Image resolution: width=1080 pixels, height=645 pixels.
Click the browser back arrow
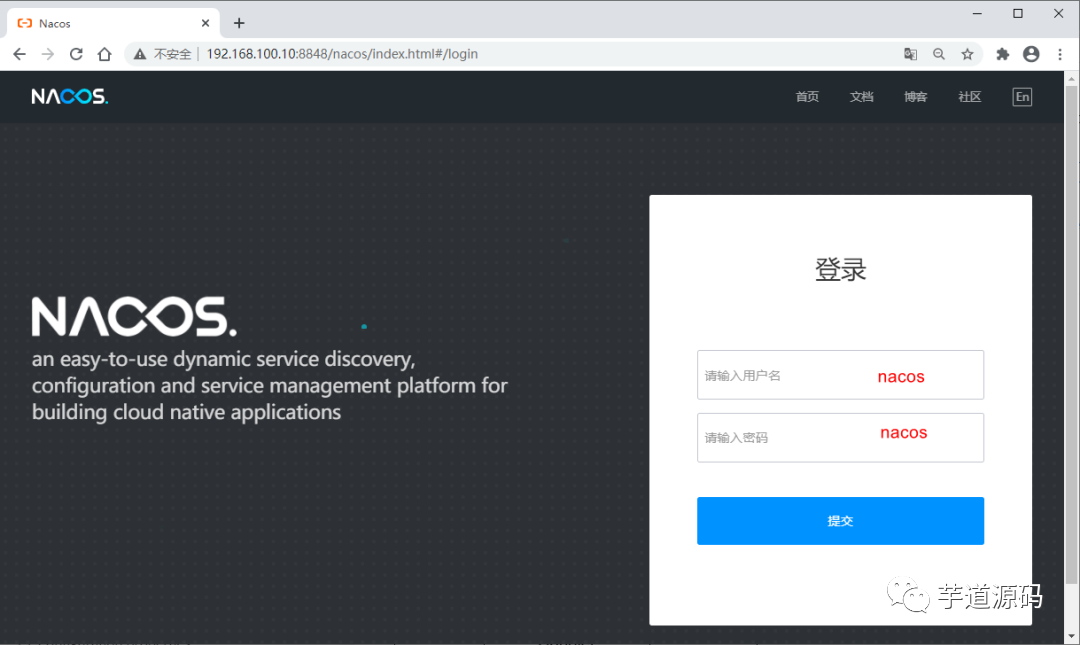click(x=19, y=54)
